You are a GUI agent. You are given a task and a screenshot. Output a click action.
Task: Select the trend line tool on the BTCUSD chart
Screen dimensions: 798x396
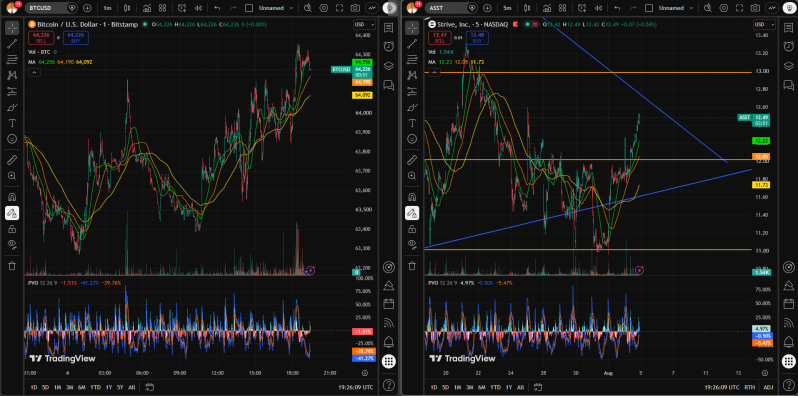click(x=12, y=44)
